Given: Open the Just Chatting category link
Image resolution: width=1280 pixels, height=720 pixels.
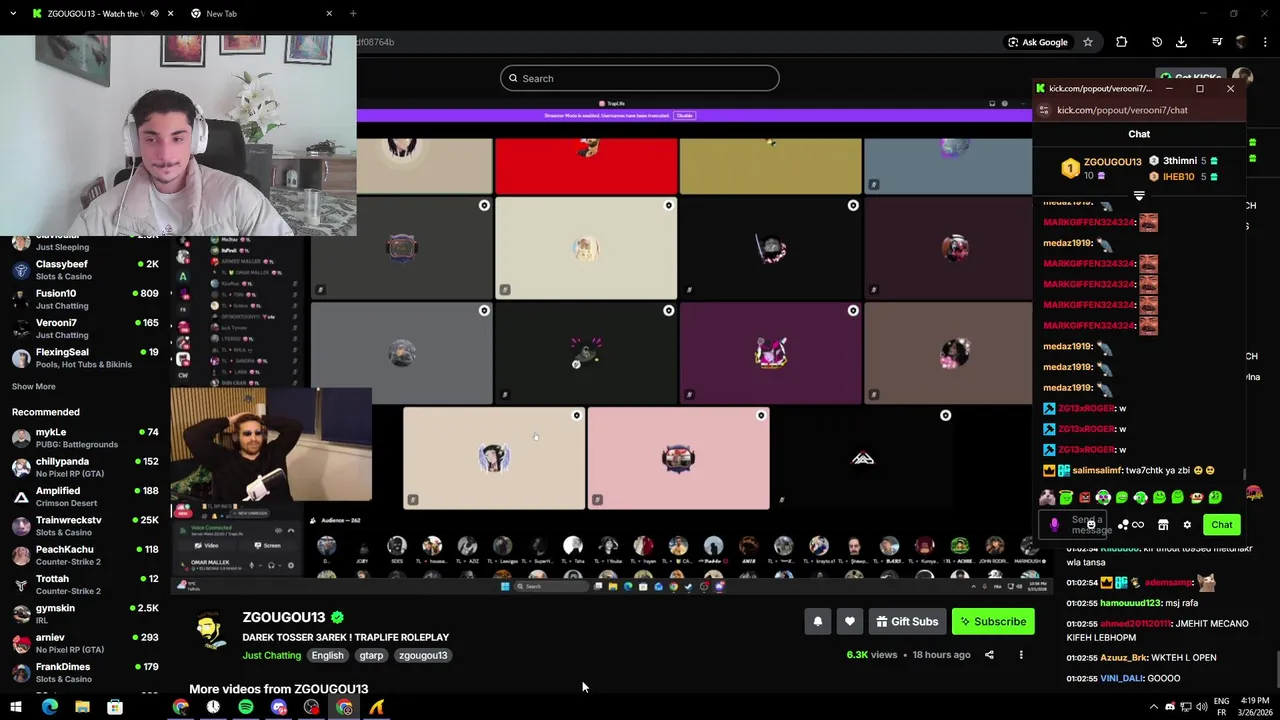Looking at the screenshot, I should (x=271, y=656).
